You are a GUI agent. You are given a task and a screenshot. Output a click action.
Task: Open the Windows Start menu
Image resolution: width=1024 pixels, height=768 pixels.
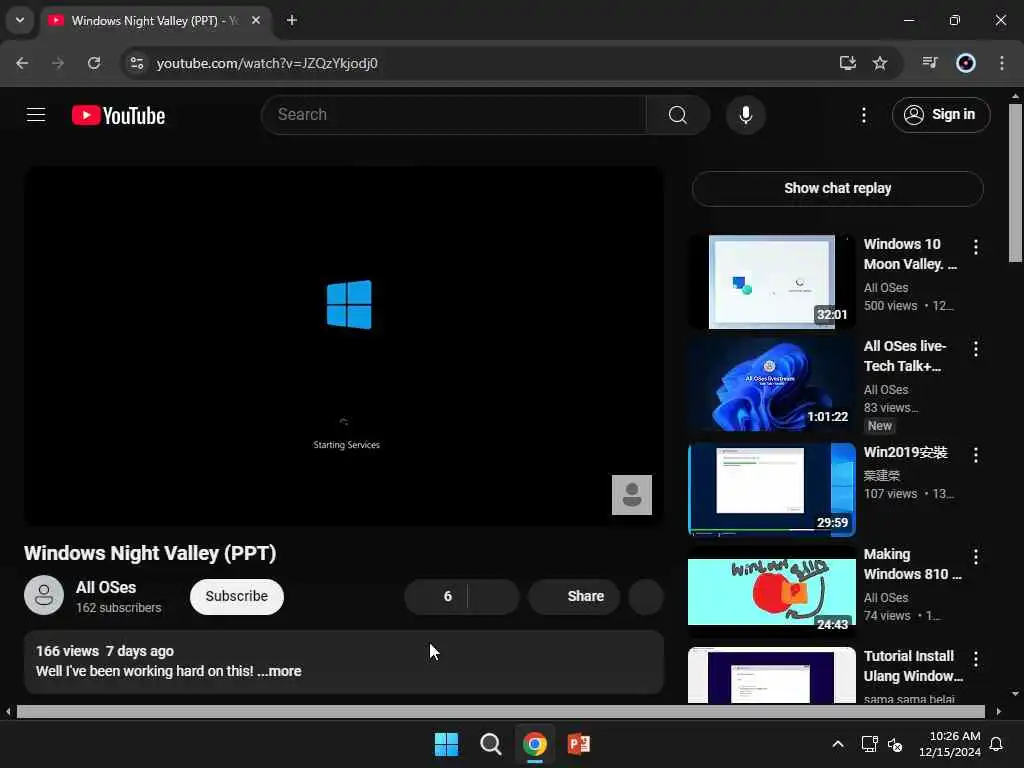click(x=447, y=744)
